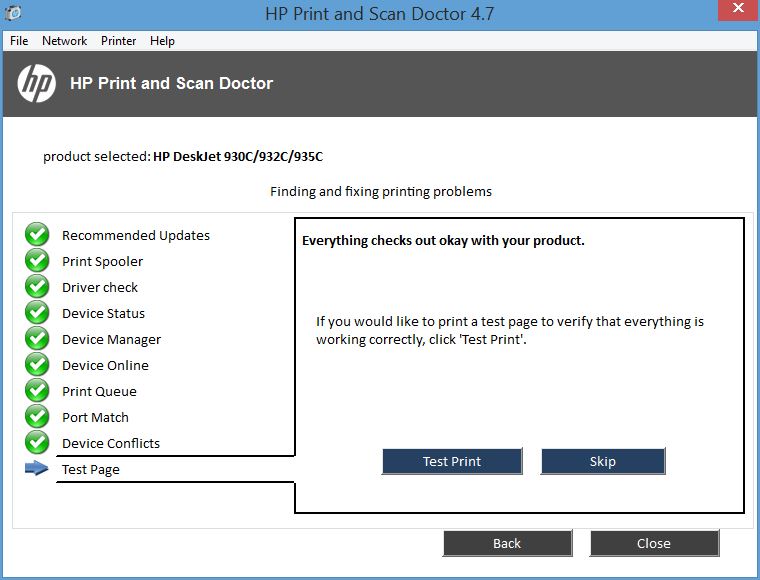Click green check beside Recommended Updates
760x580 pixels.
37,235
